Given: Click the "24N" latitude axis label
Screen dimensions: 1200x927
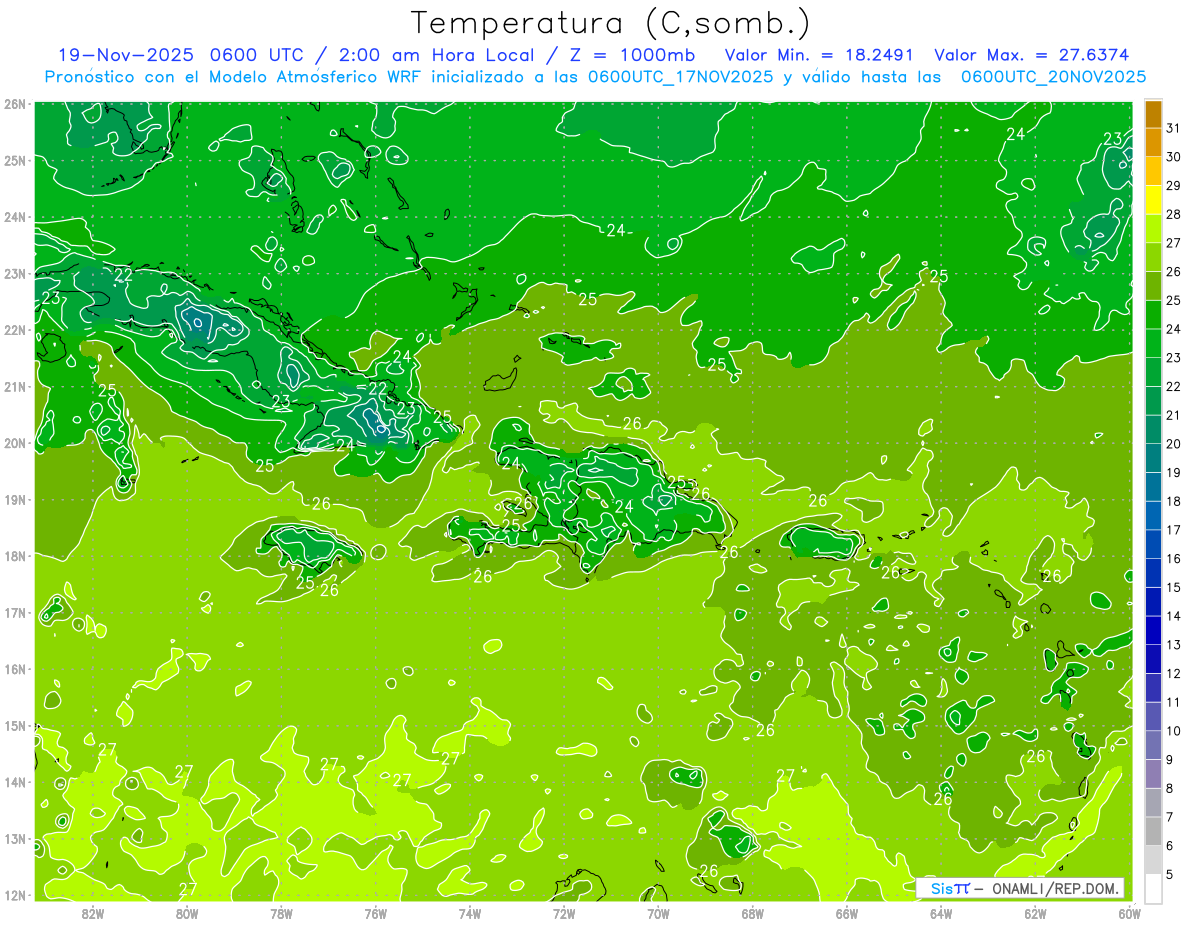Looking at the screenshot, I should pyautogui.click(x=14, y=217).
